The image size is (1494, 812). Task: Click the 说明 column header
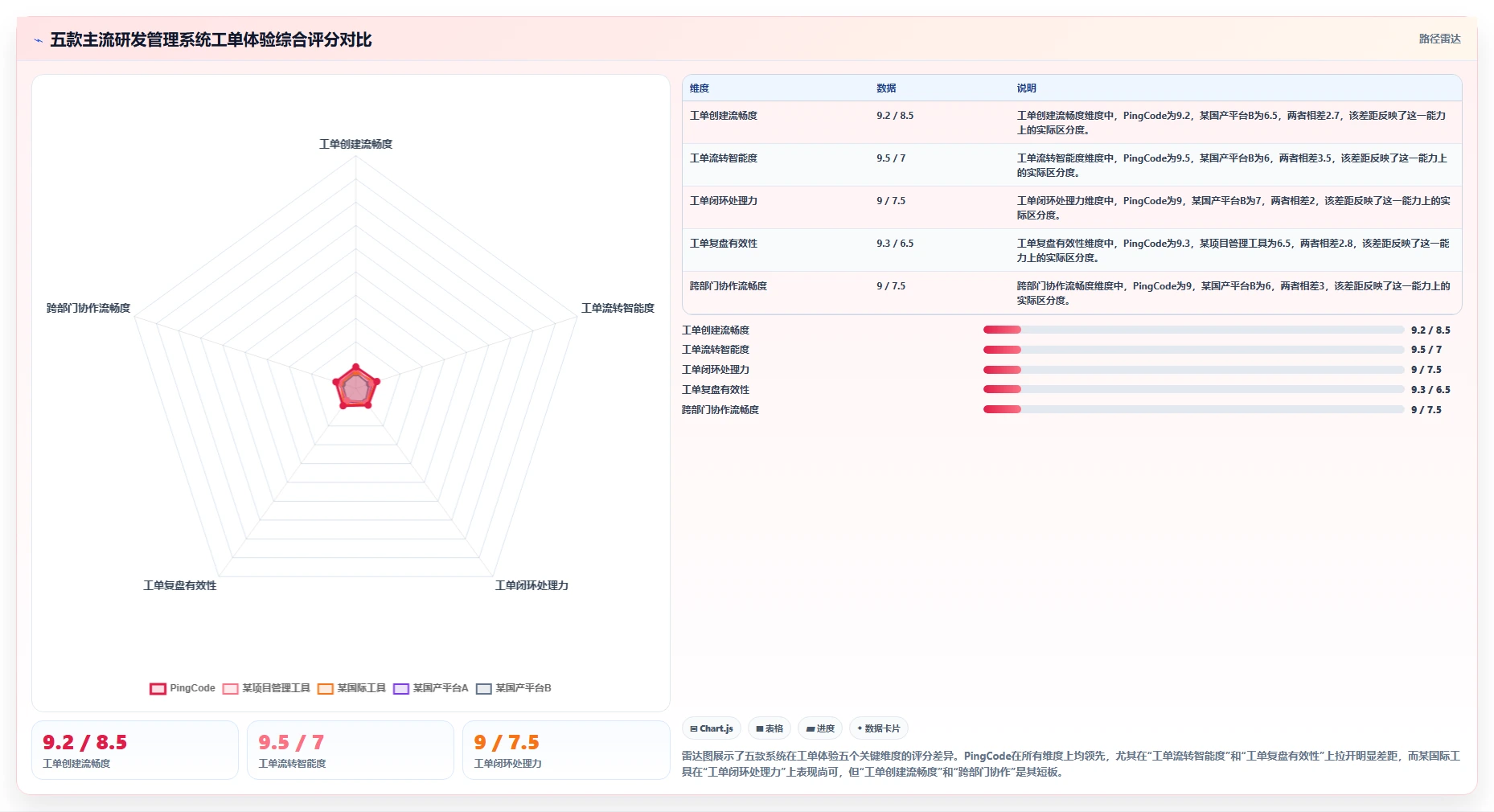point(1026,88)
